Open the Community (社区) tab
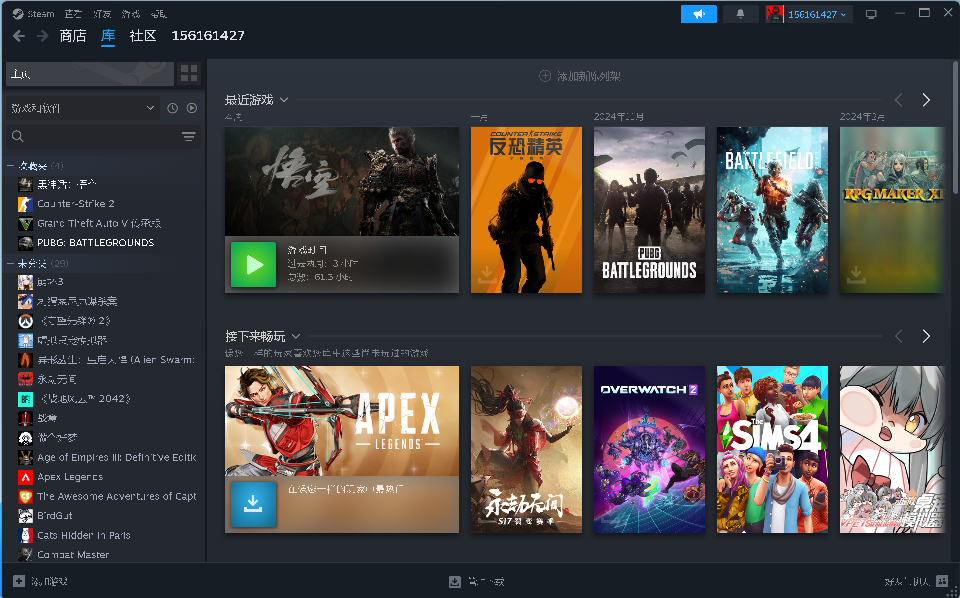 143,36
